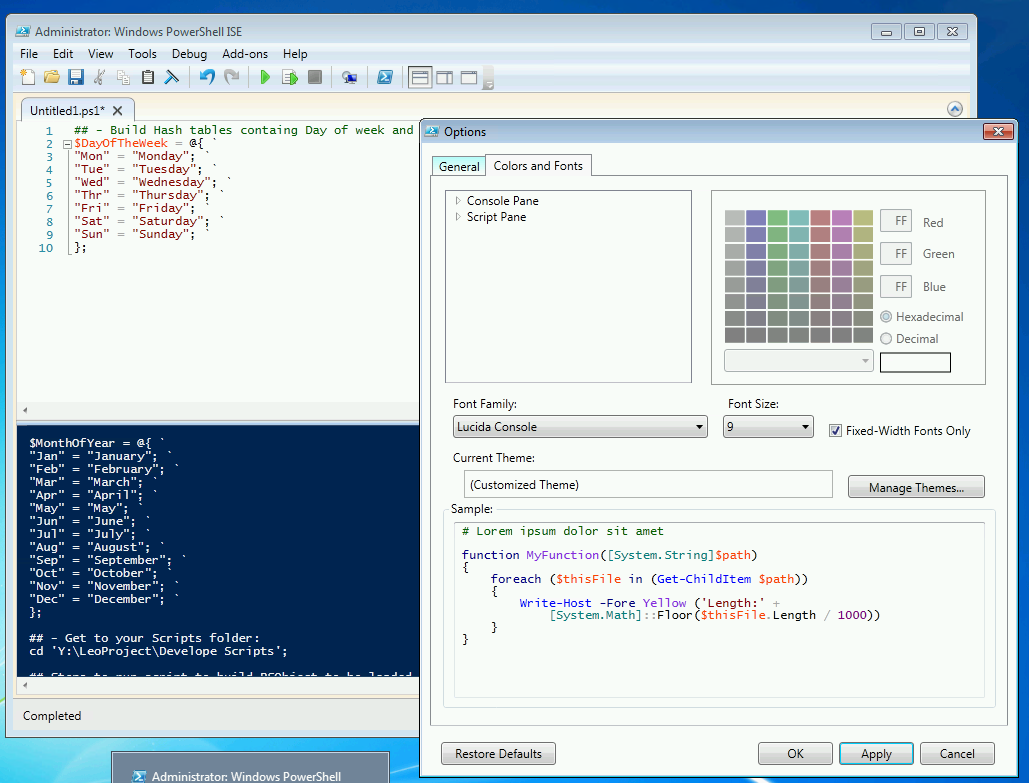Cancel the Options dialog
This screenshot has width=1029, height=783.
[x=957, y=753]
